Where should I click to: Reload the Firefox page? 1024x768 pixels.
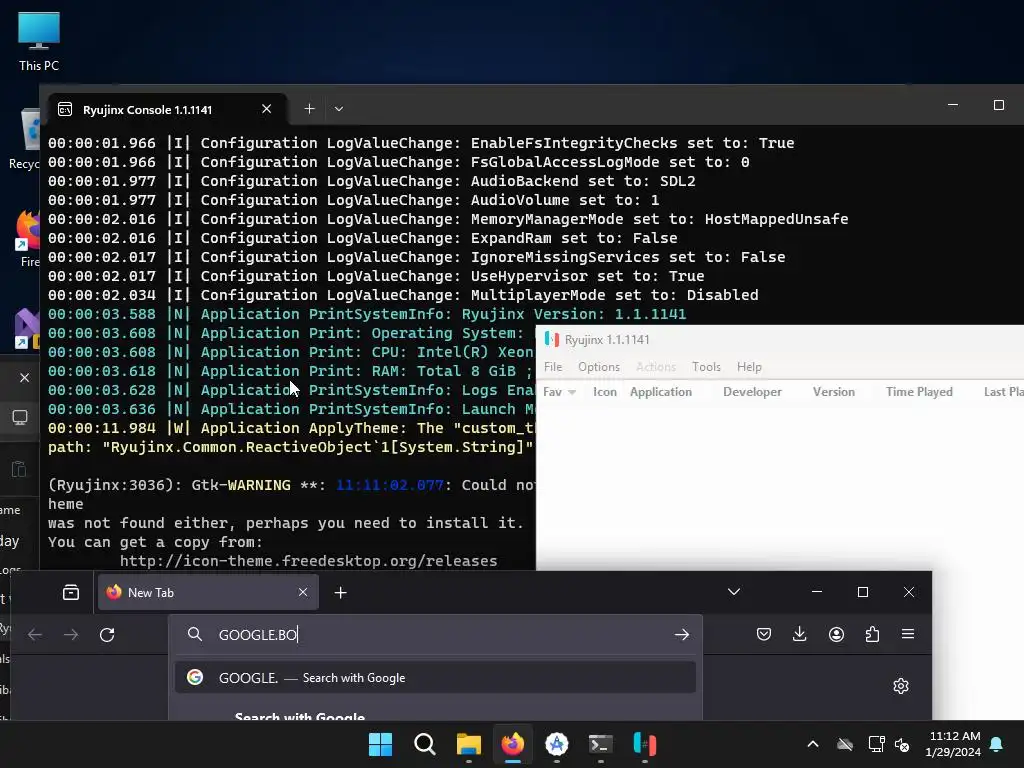point(107,634)
